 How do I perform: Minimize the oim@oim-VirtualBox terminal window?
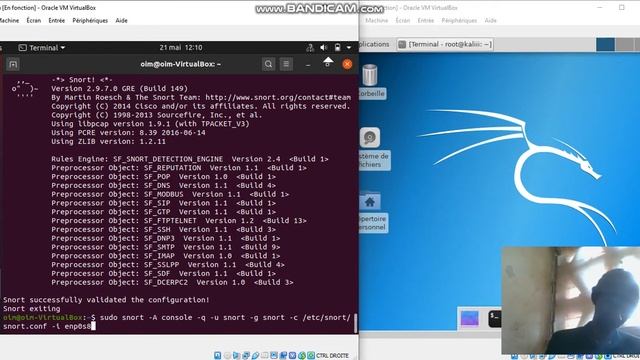tap(308, 64)
